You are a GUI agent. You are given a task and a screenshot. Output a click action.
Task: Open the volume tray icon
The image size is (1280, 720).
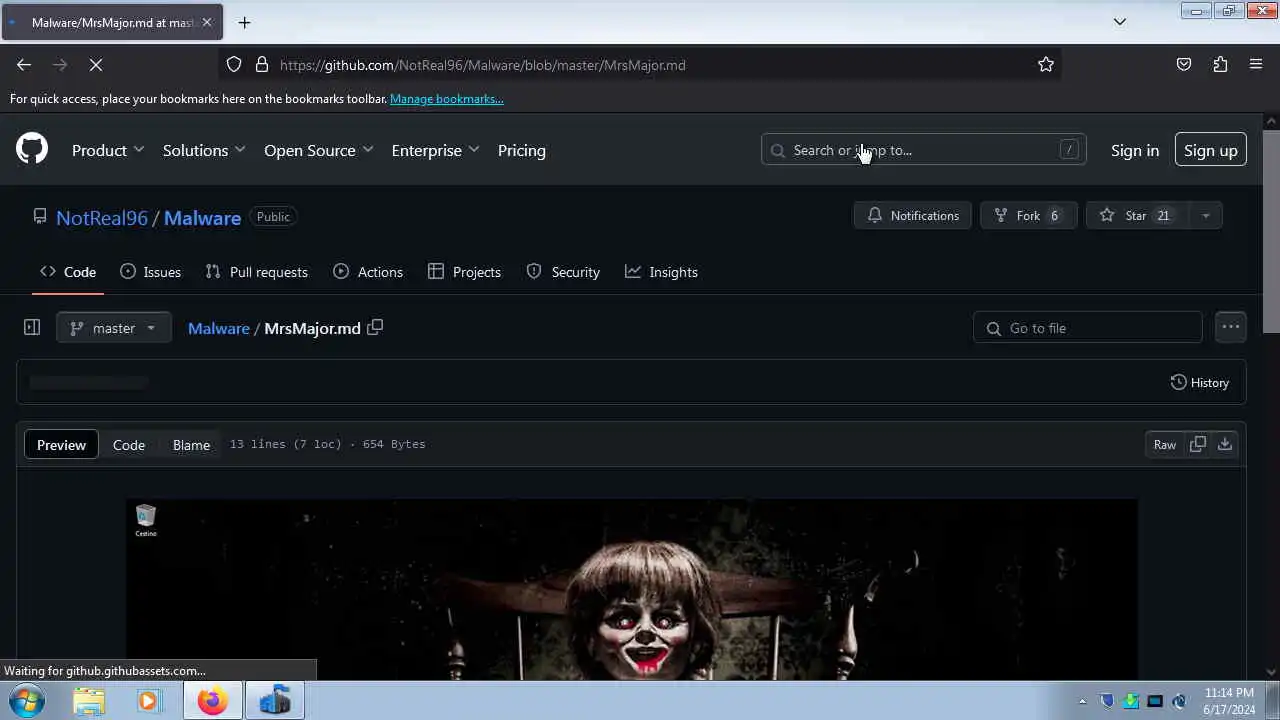tap(1179, 701)
